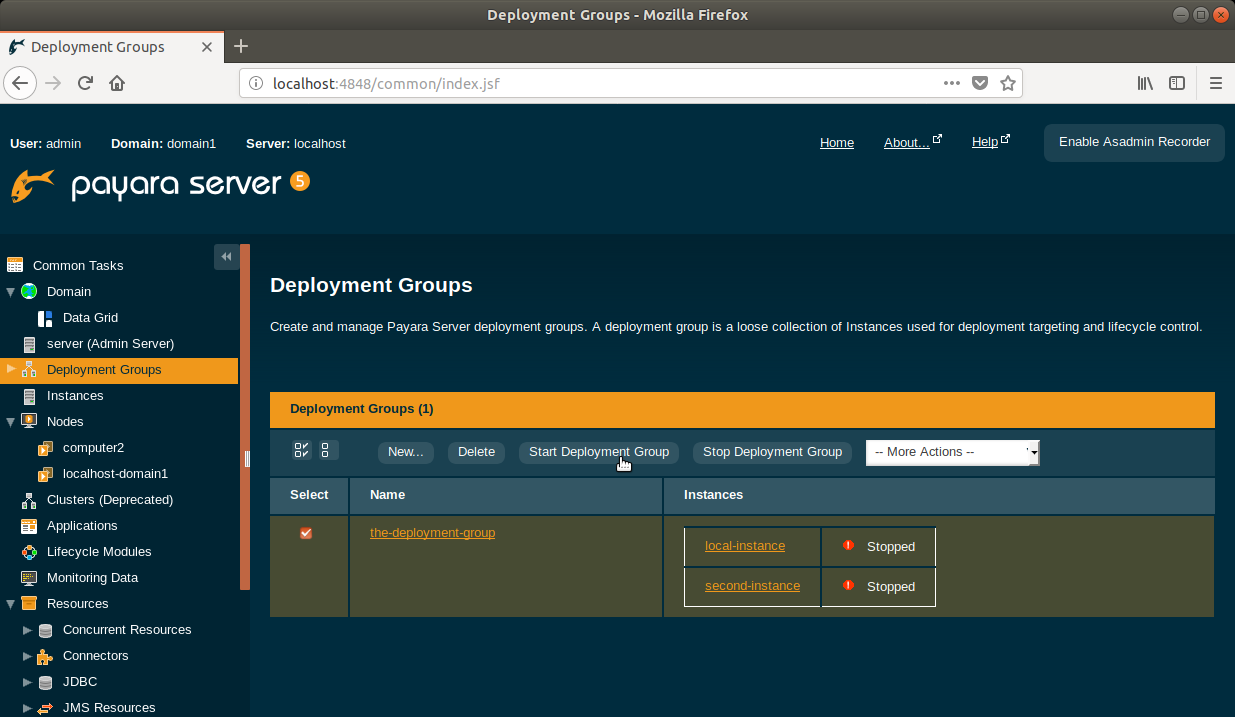Screen dimensions: 1235x717
Task: Open Firefox Library icon
Action: [1146, 83]
